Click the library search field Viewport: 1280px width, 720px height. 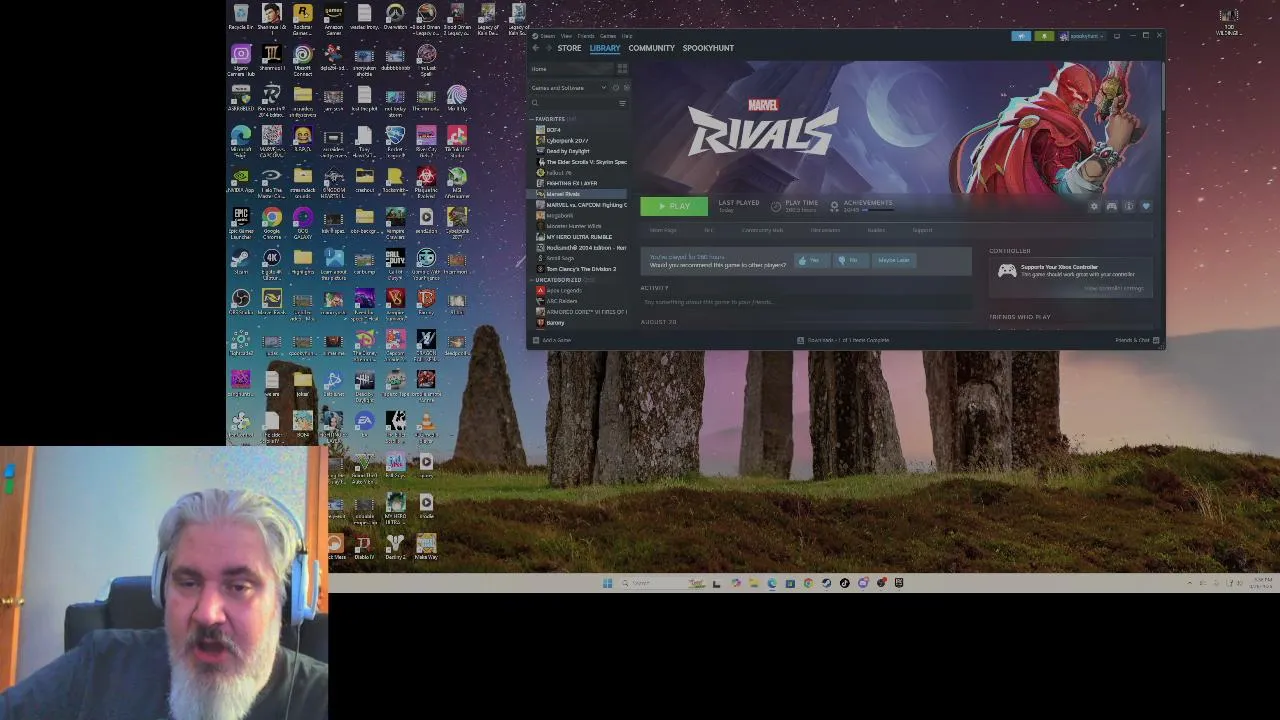(x=574, y=103)
